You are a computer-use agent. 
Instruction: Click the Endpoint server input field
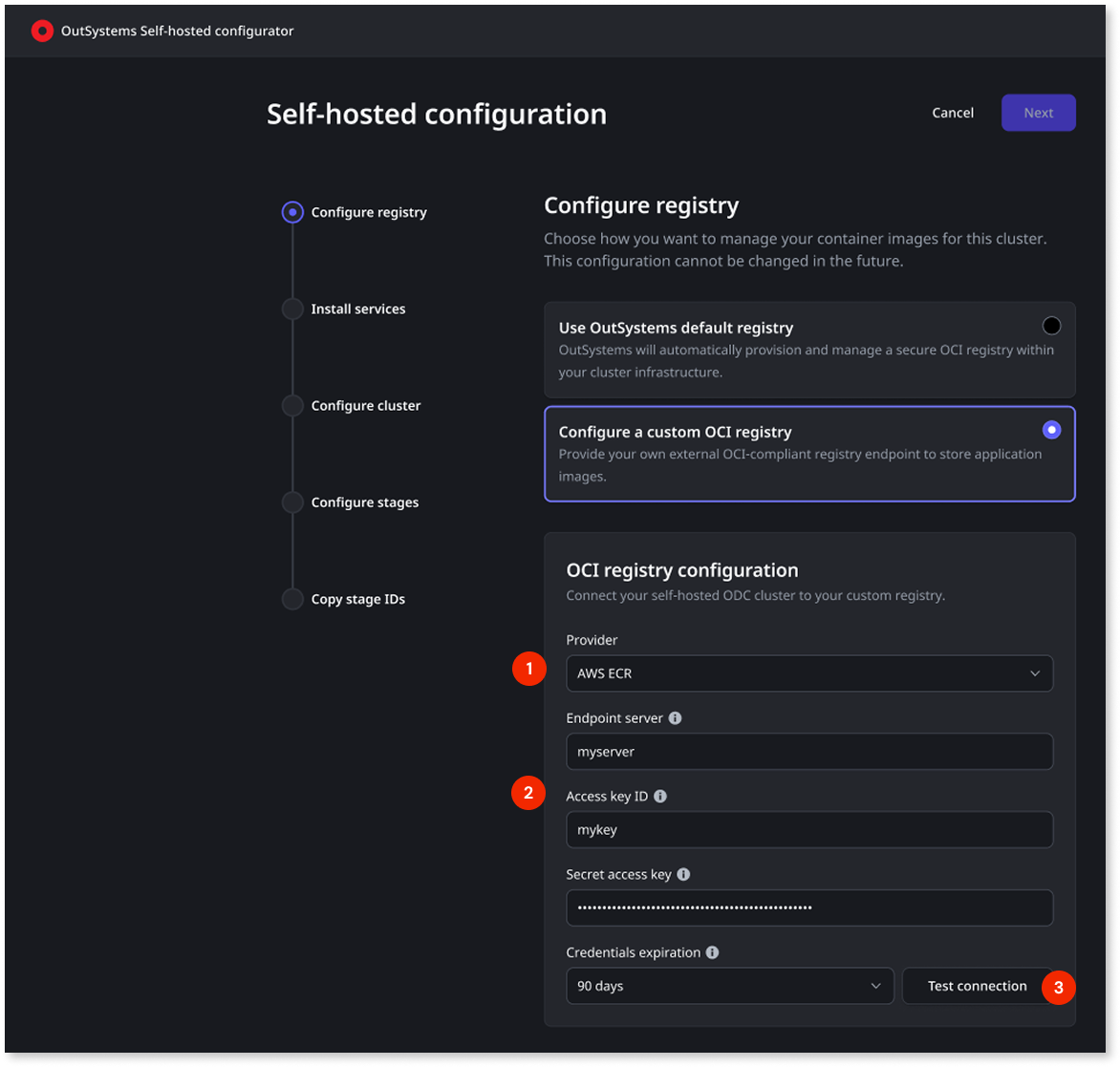(x=809, y=752)
